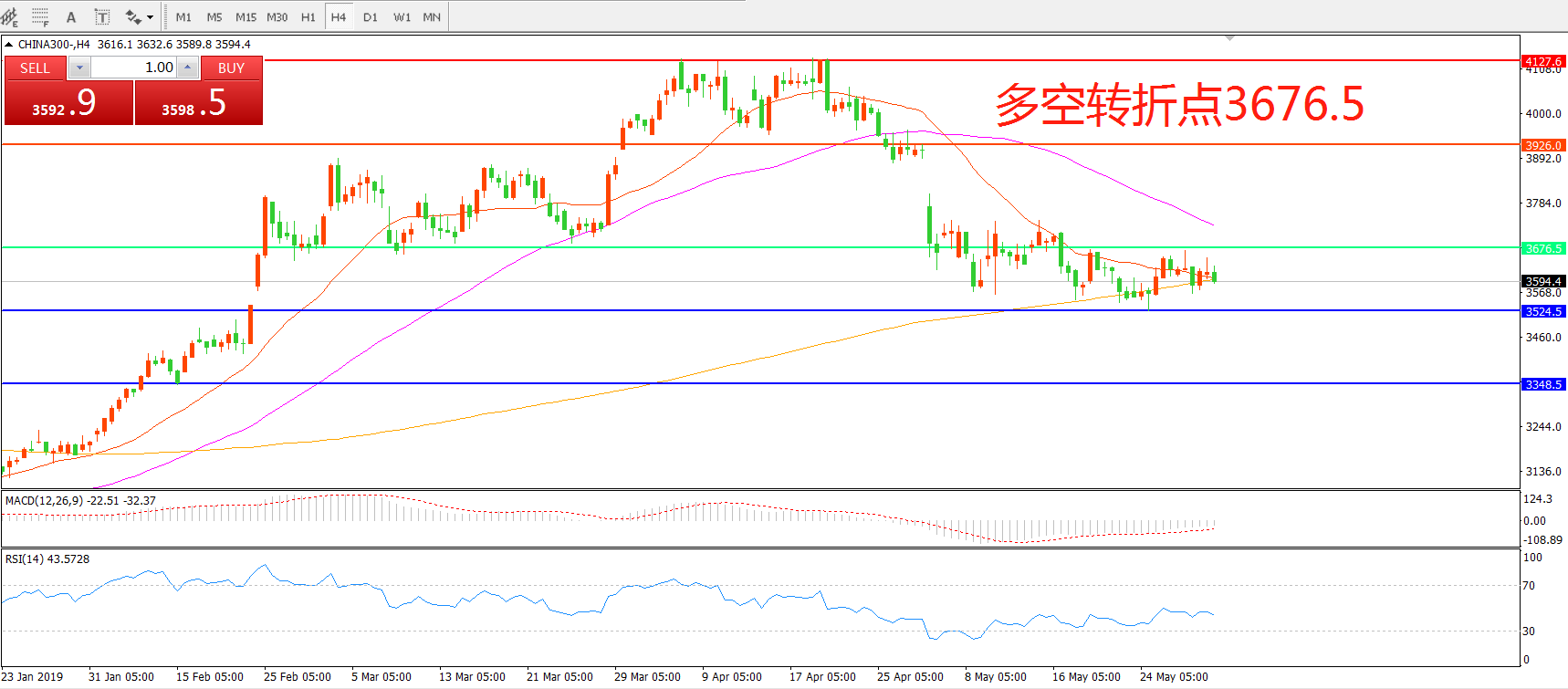Select the MN monthly timeframe

click(432, 16)
